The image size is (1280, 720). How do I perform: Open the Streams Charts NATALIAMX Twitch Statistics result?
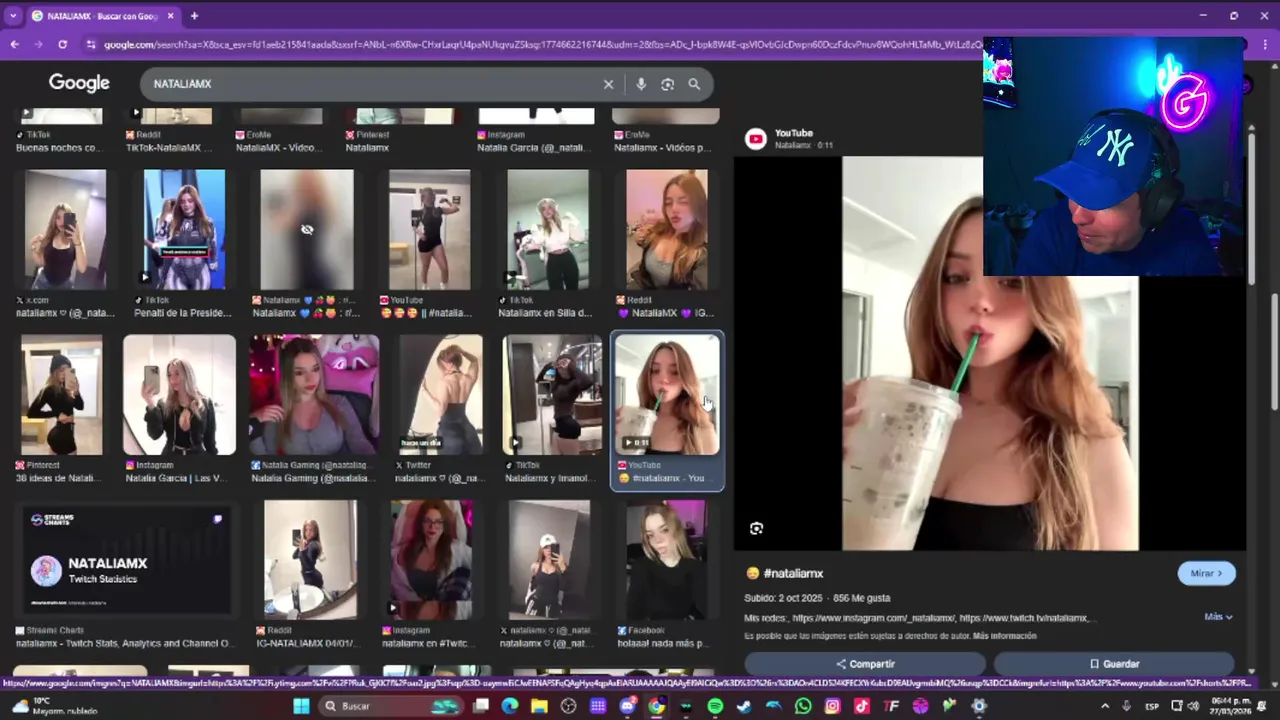coord(126,560)
